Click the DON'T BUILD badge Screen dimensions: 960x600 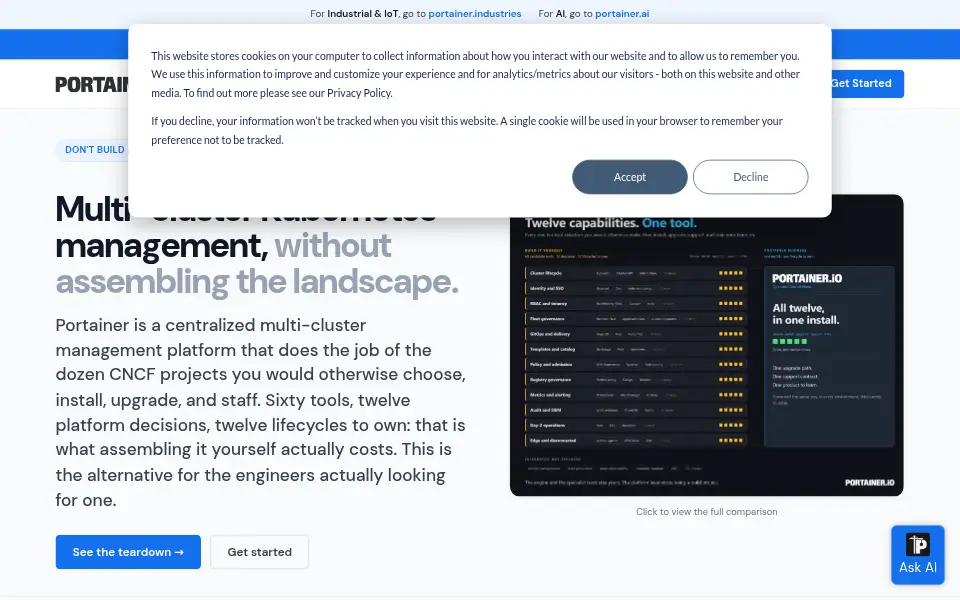[92, 149]
